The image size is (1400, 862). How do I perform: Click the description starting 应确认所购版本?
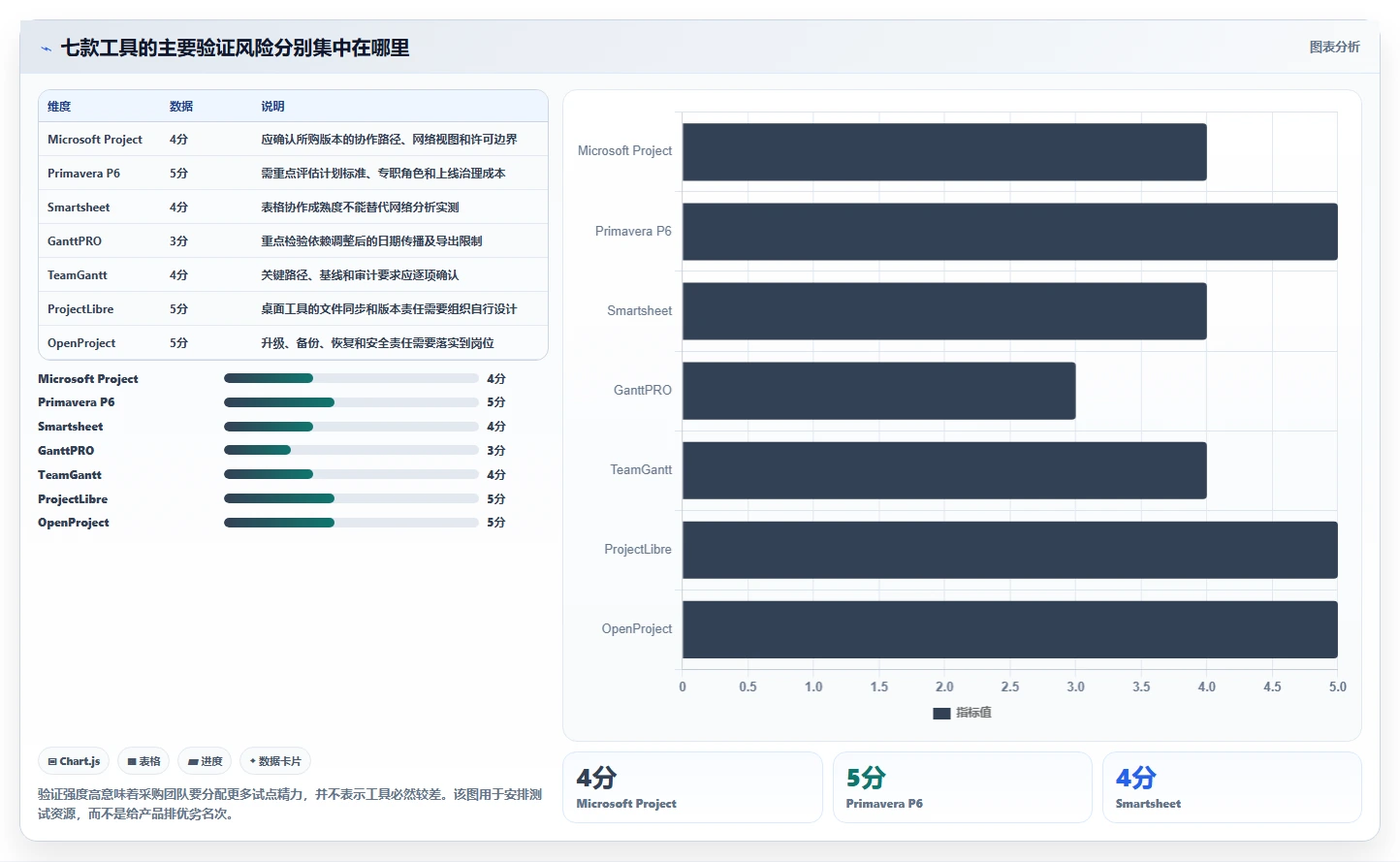(x=389, y=140)
